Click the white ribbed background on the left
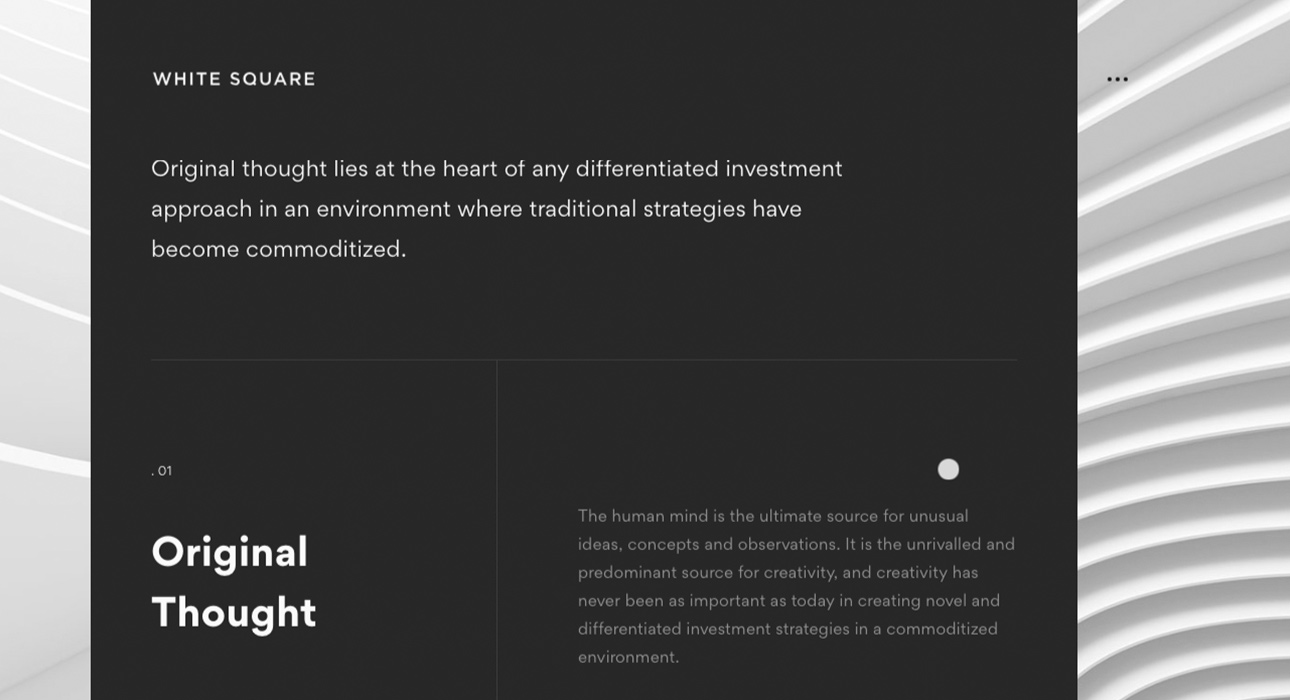This screenshot has width=1290, height=700. click(44, 350)
